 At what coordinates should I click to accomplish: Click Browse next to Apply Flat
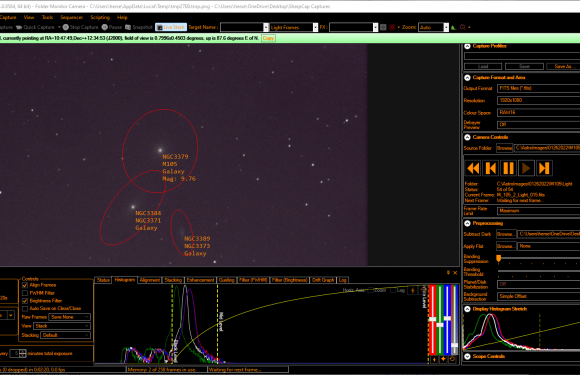(506, 246)
